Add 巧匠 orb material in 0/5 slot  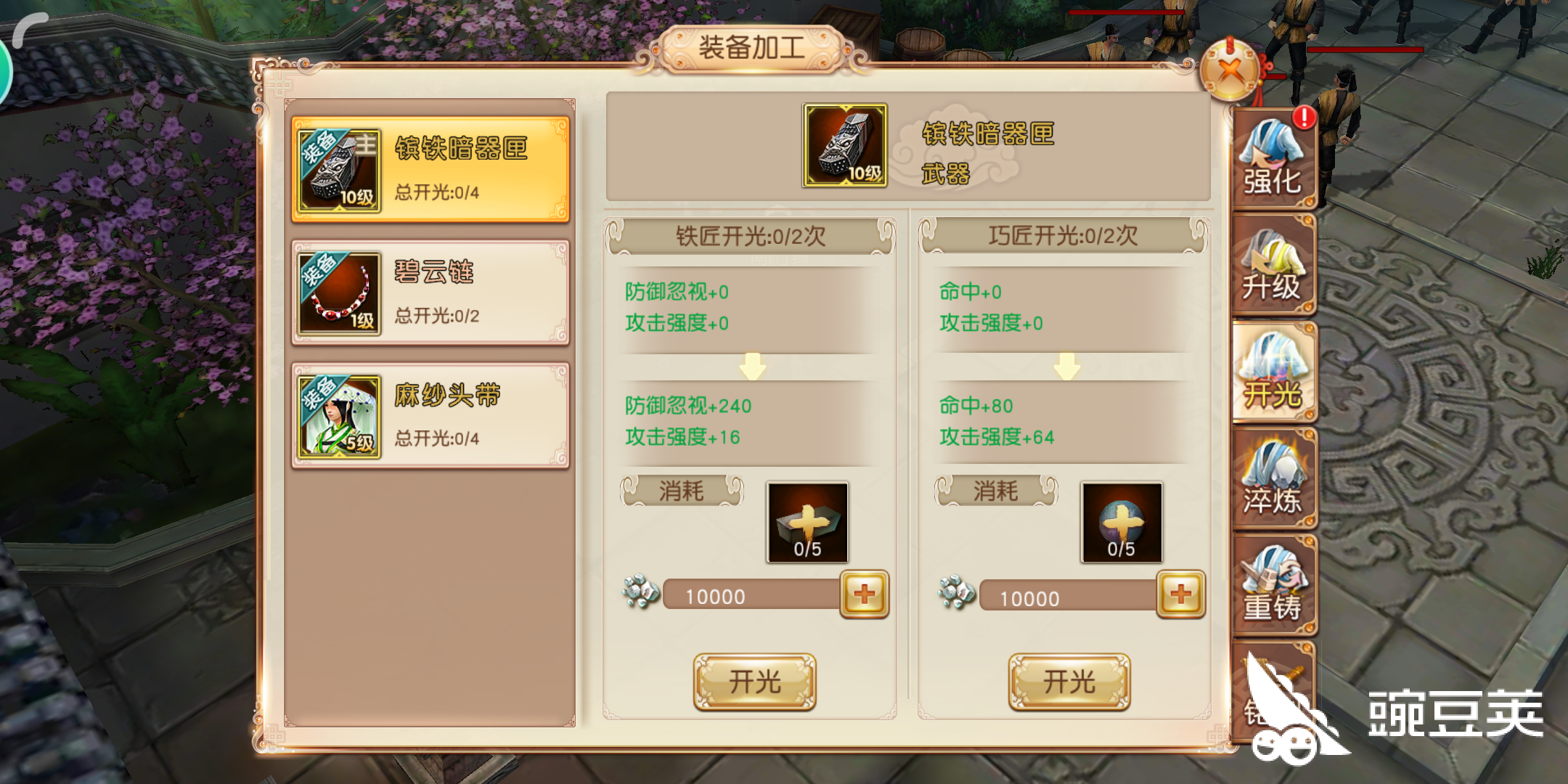pos(1122,523)
